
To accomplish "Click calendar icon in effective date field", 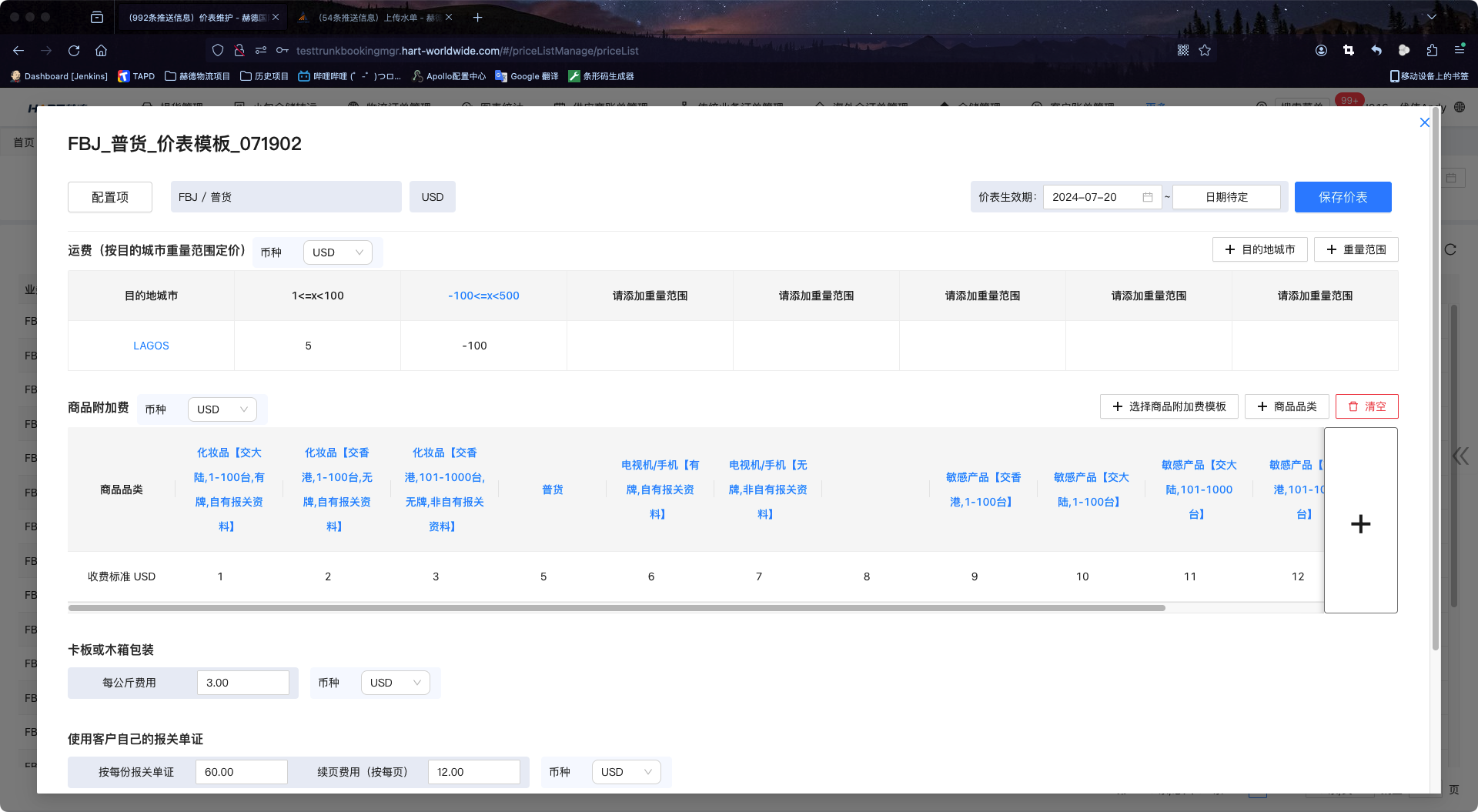I will [1147, 197].
